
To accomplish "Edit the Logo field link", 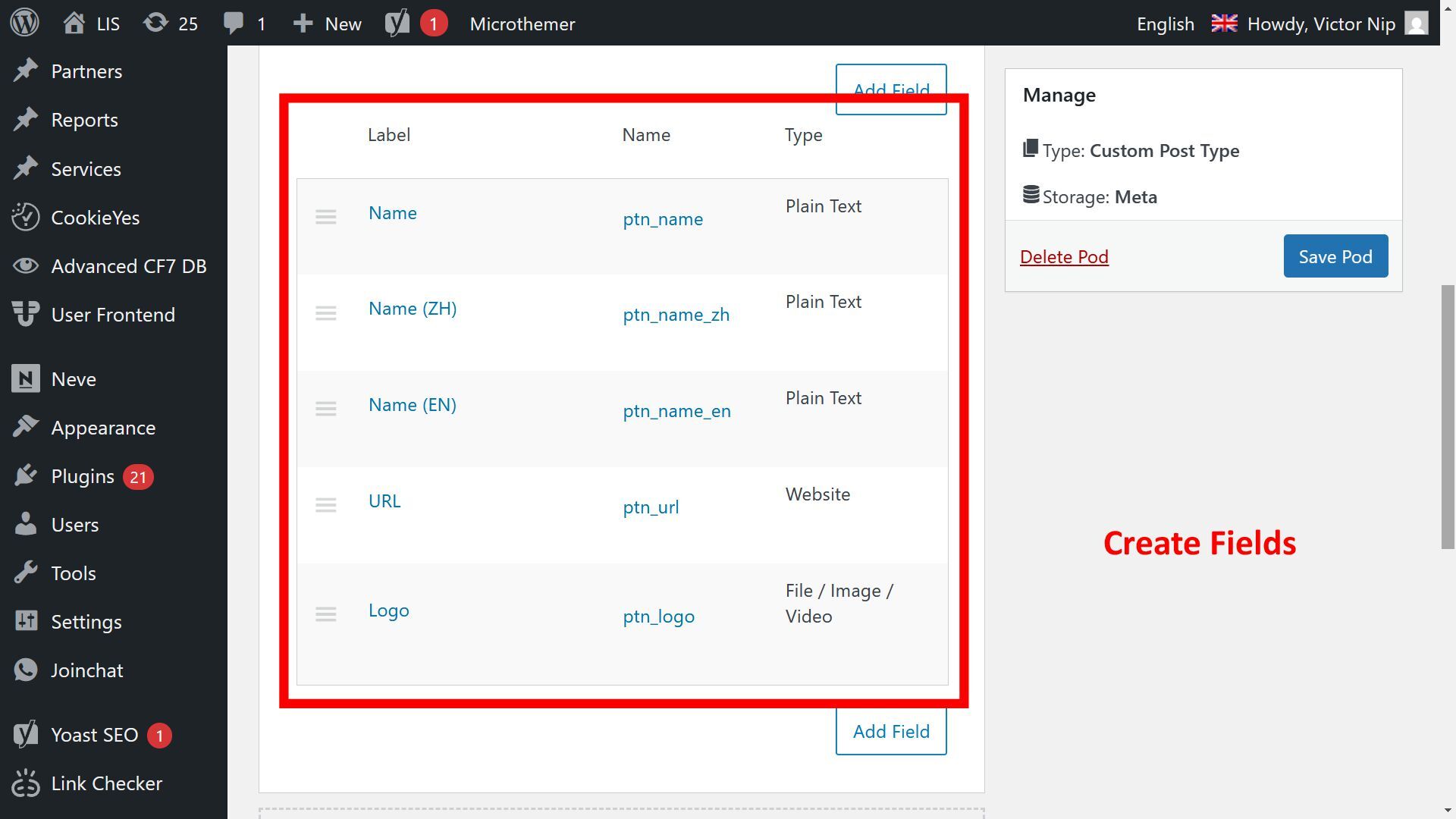I will tap(389, 610).
